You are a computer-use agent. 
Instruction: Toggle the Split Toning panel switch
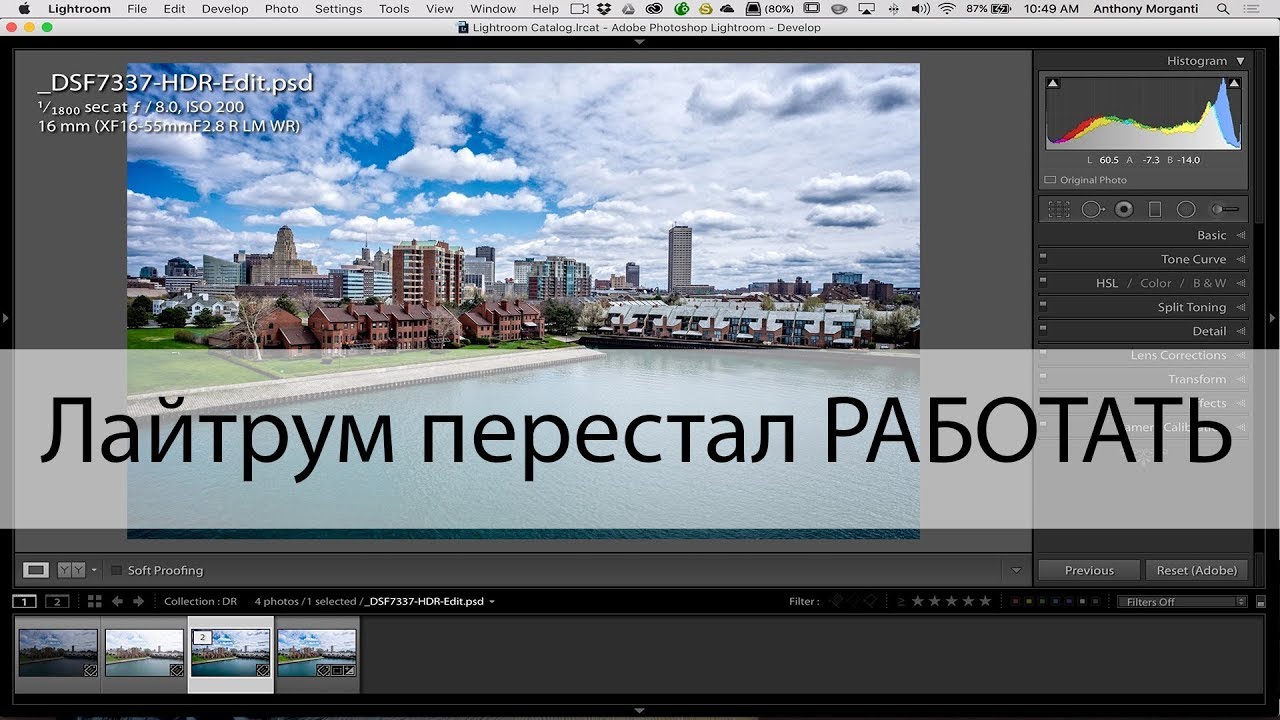pos(1043,305)
